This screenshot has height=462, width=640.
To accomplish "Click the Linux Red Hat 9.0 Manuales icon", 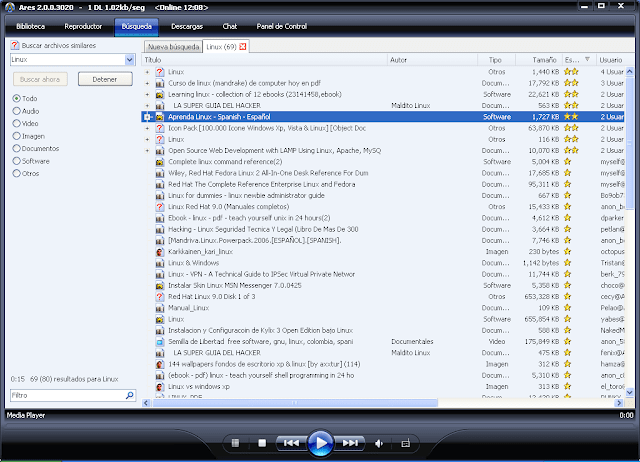I will (160, 207).
